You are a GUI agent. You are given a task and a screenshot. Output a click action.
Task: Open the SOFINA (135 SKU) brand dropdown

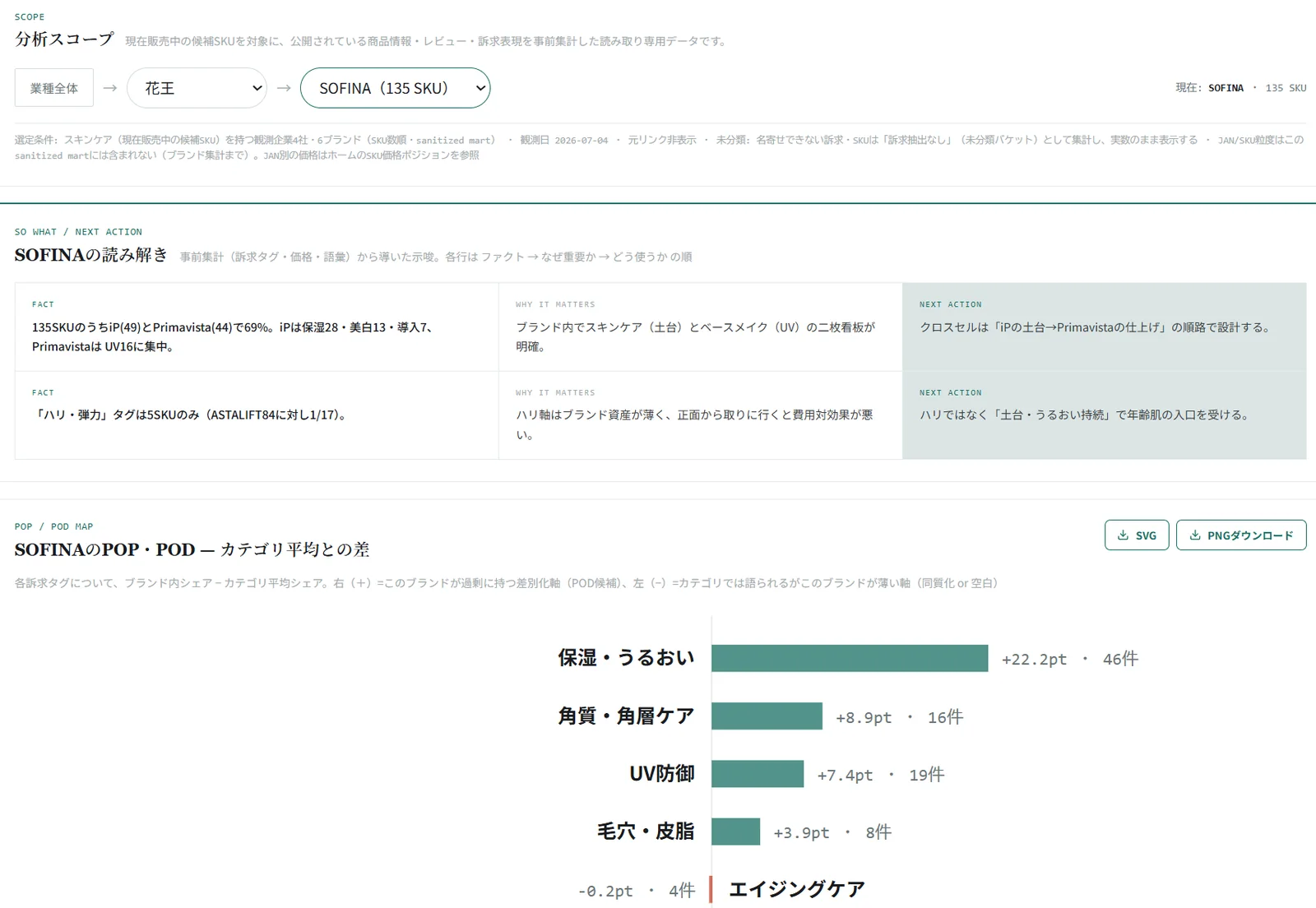click(x=395, y=88)
